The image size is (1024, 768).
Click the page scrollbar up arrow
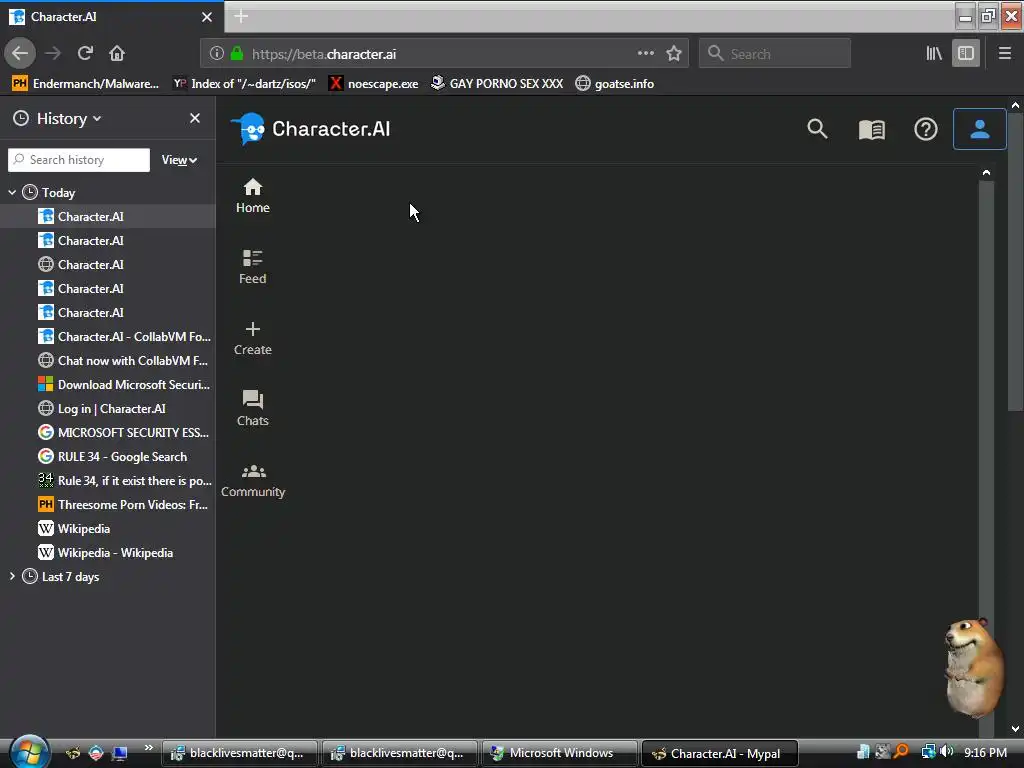(x=1016, y=104)
